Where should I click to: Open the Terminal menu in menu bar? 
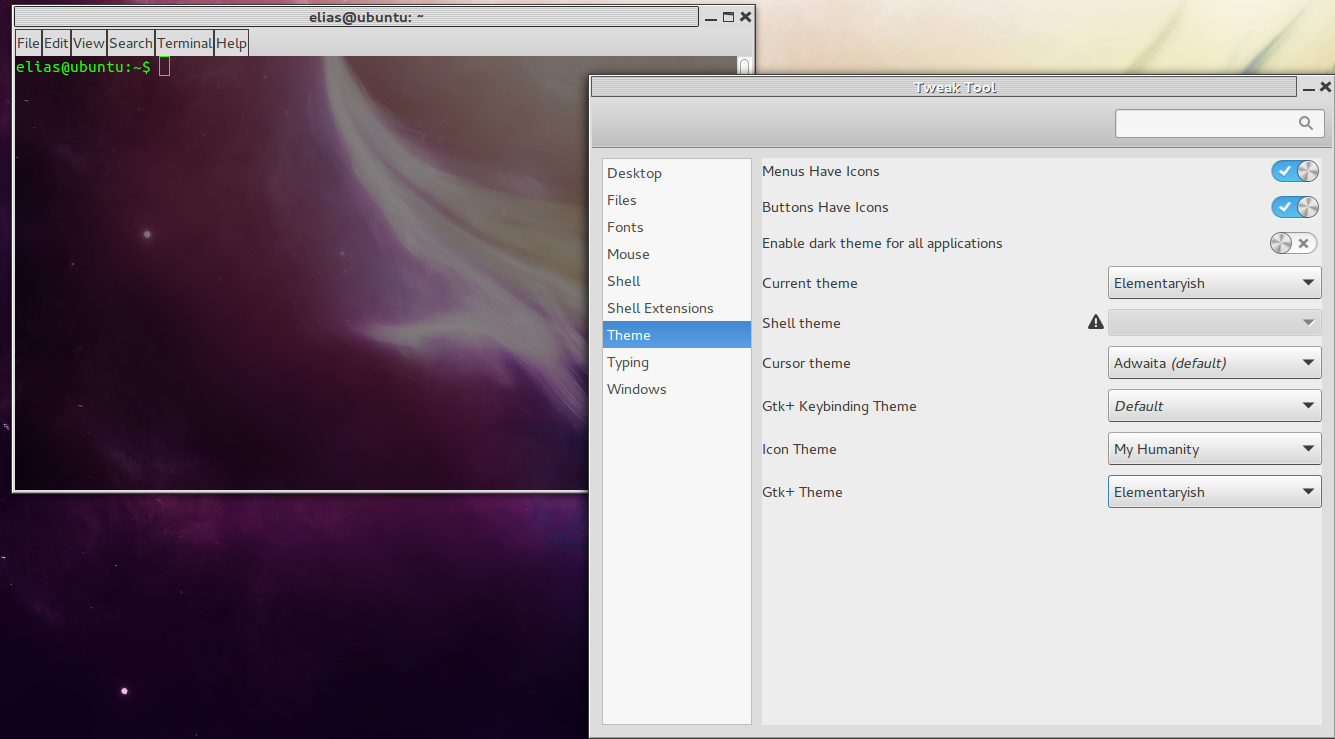184,43
